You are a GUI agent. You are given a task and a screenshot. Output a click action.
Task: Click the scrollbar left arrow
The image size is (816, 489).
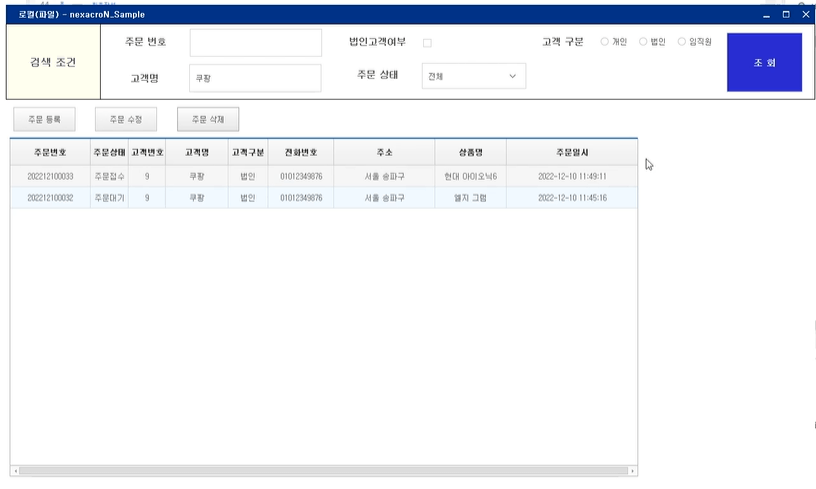click(x=16, y=471)
